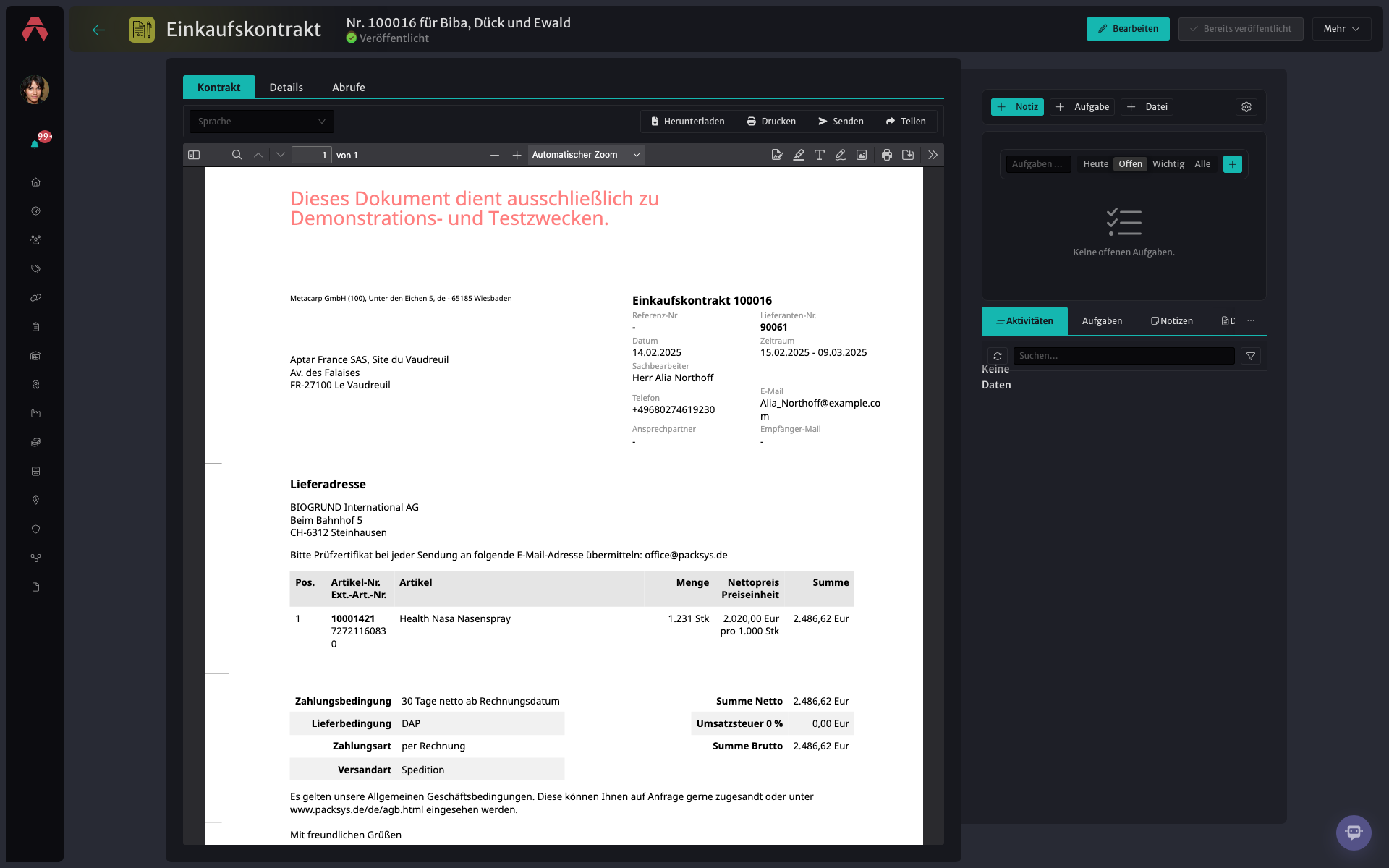Add task with teal plus button
1389x868 pixels.
1233,164
